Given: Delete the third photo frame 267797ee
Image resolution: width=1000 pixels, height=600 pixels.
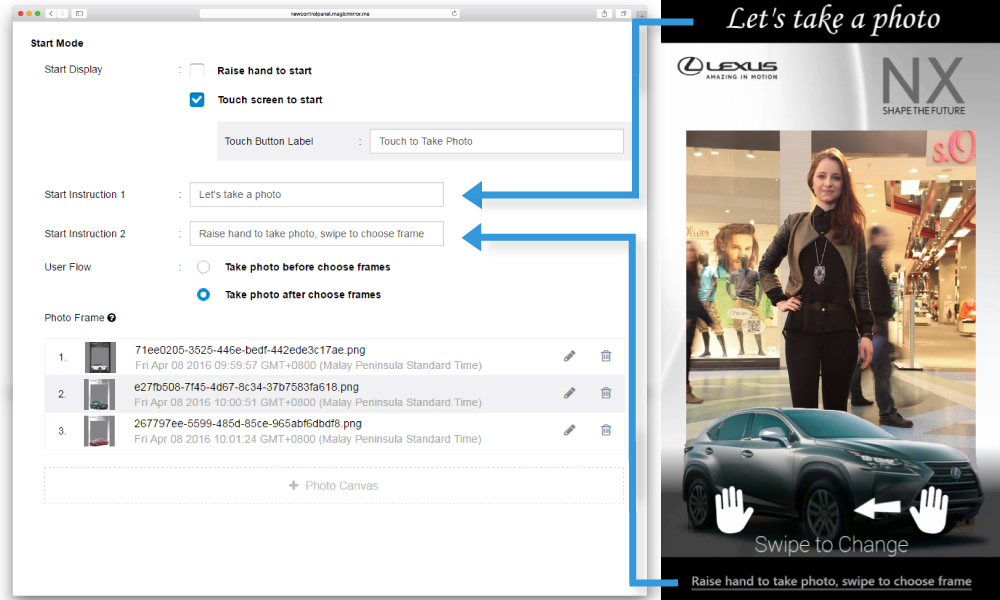Looking at the screenshot, I should 606,430.
